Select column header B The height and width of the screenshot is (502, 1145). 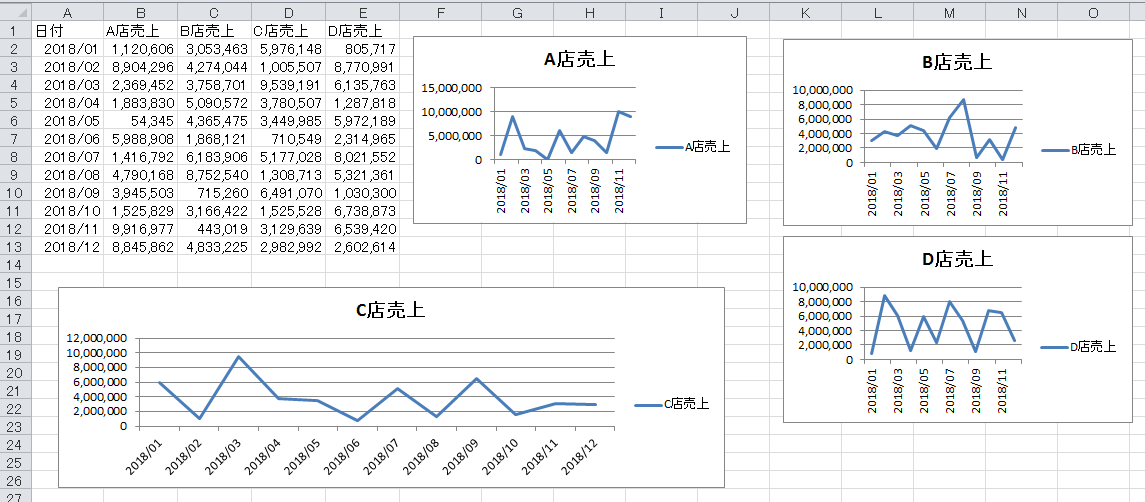[x=141, y=11]
